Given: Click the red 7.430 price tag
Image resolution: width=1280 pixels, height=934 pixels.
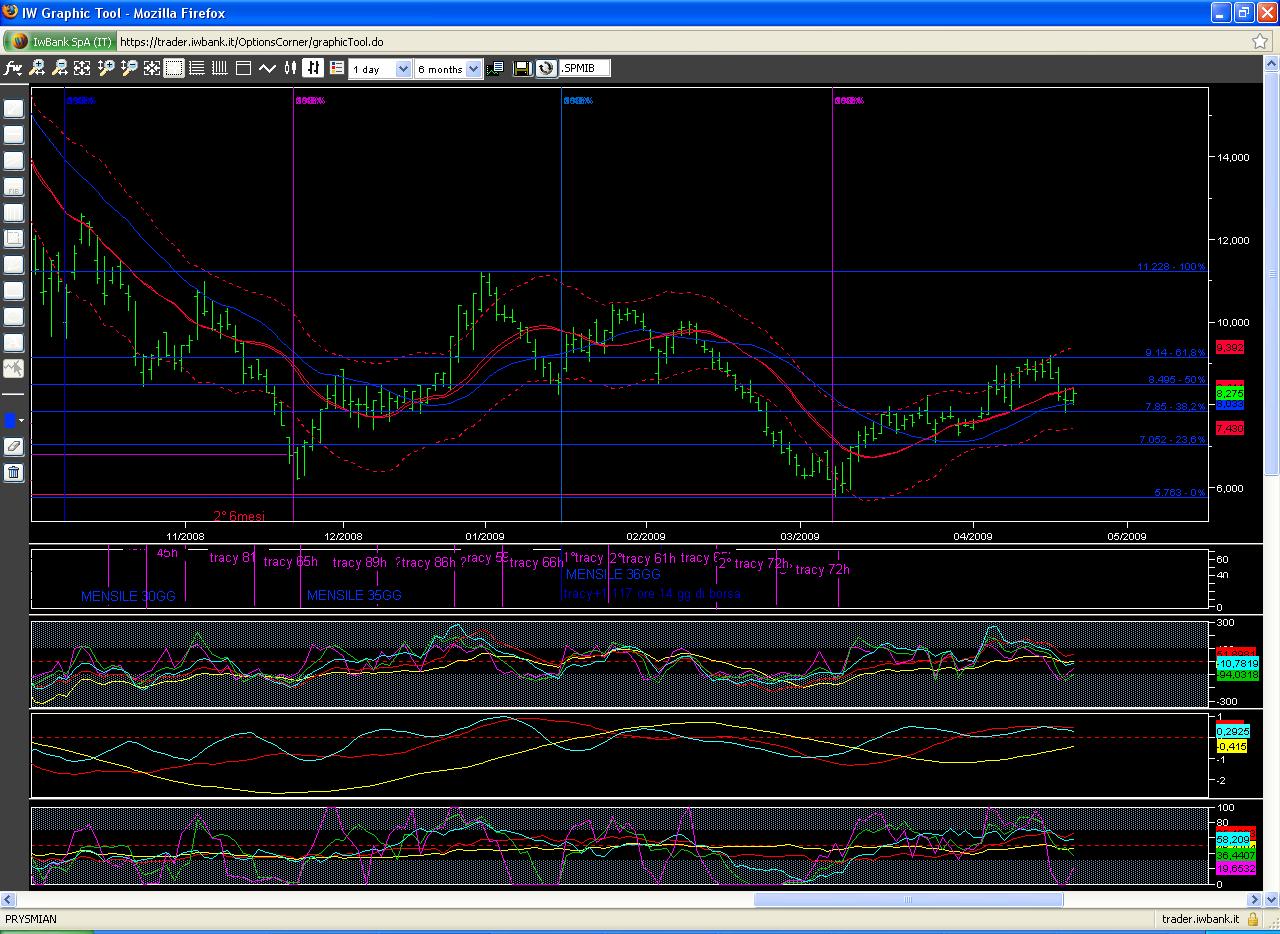Looking at the screenshot, I should point(1229,428).
